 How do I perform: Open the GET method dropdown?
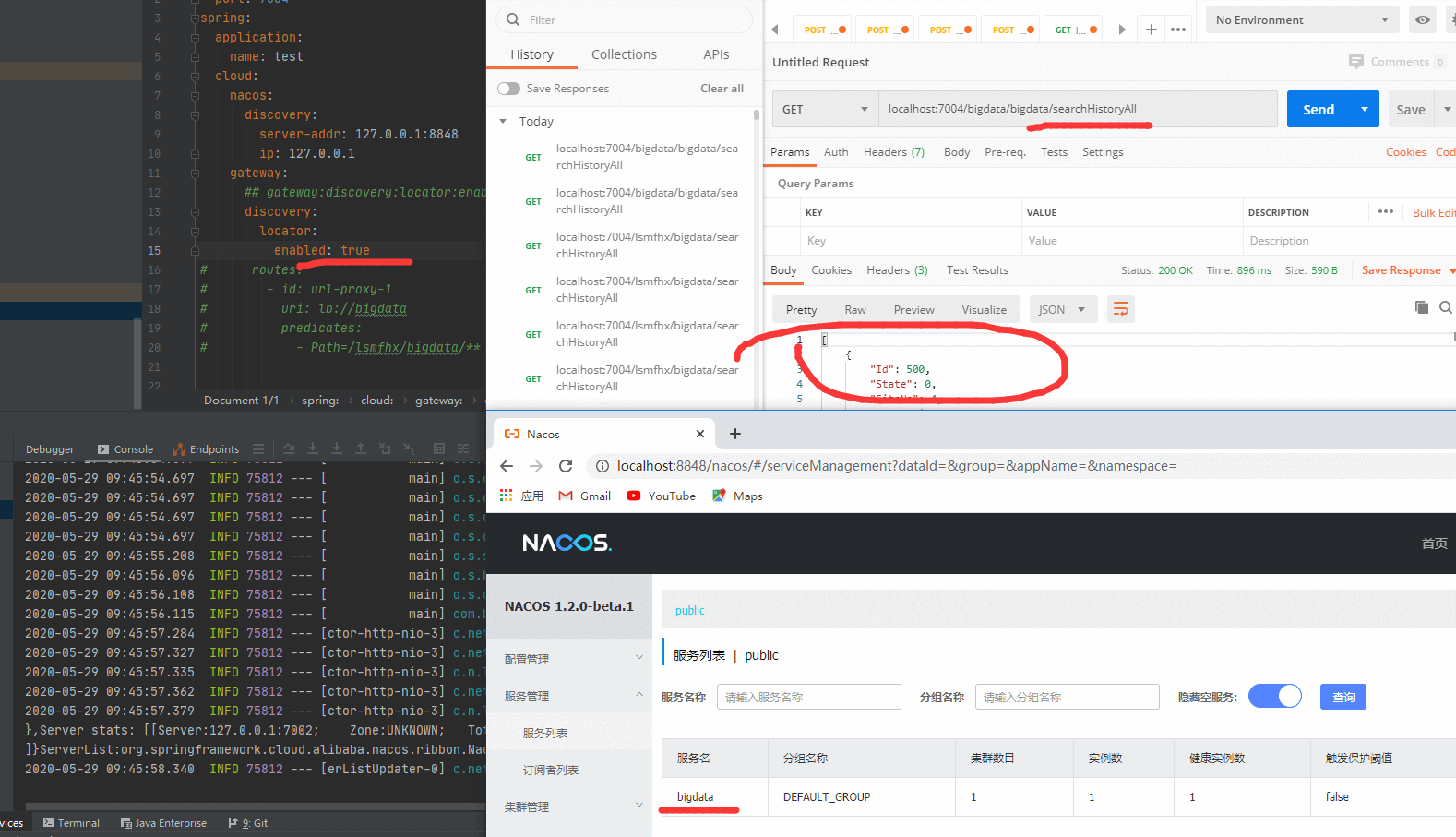click(x=825, y=109)
